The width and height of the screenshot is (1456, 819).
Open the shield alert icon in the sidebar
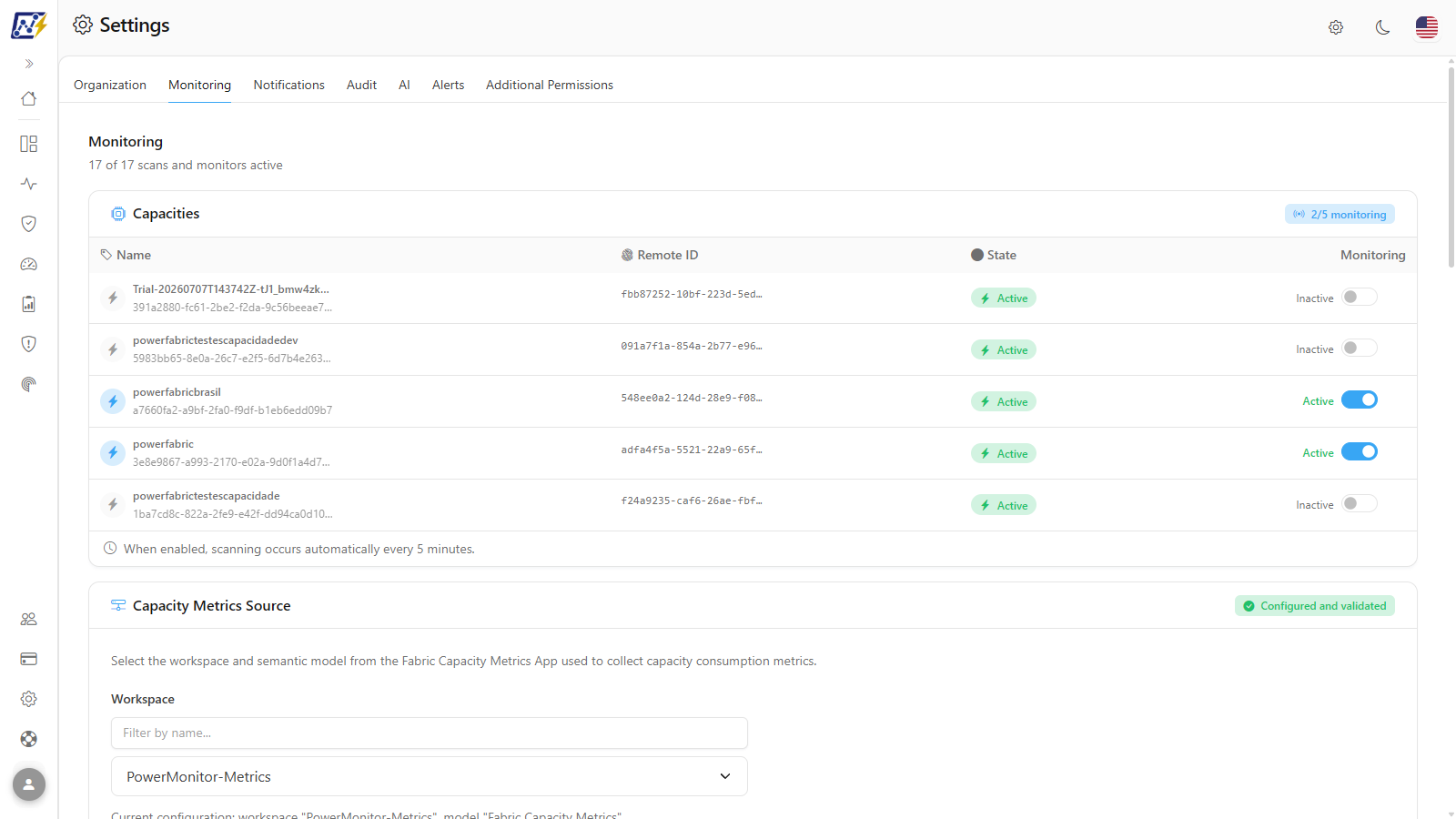click(x=29, y=344)
